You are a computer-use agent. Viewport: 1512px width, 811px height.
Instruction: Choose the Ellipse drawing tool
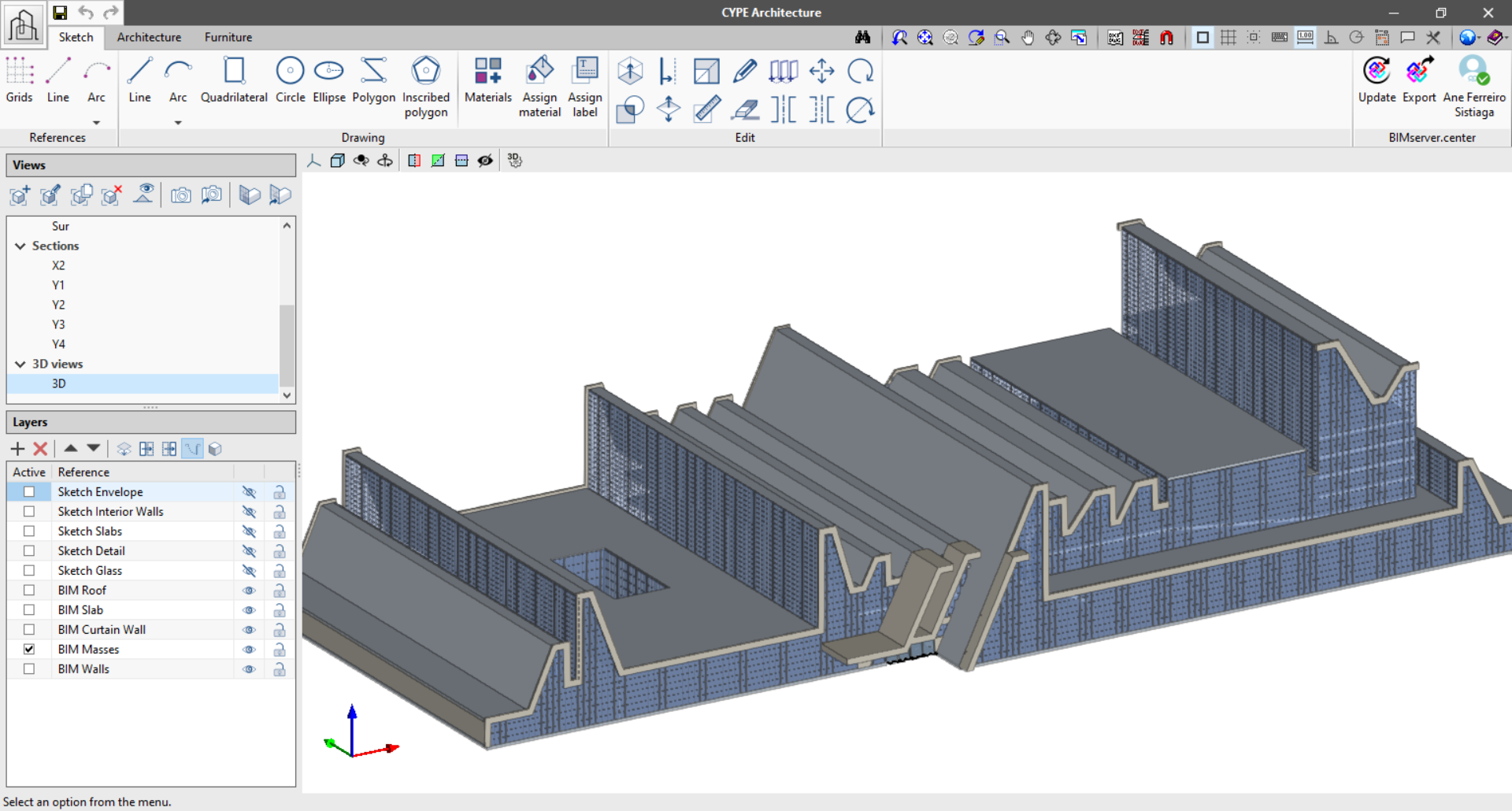pos(328,80)
